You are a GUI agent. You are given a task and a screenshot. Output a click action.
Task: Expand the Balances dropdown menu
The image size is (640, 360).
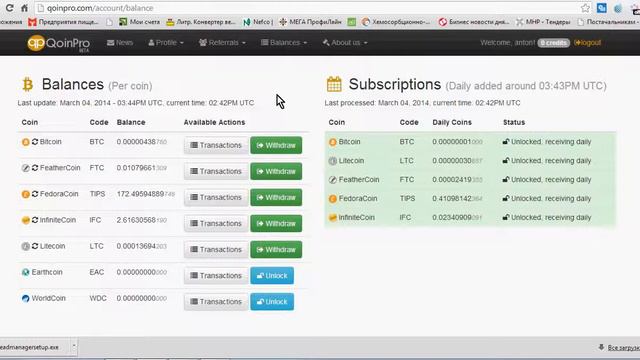[284, 42]
